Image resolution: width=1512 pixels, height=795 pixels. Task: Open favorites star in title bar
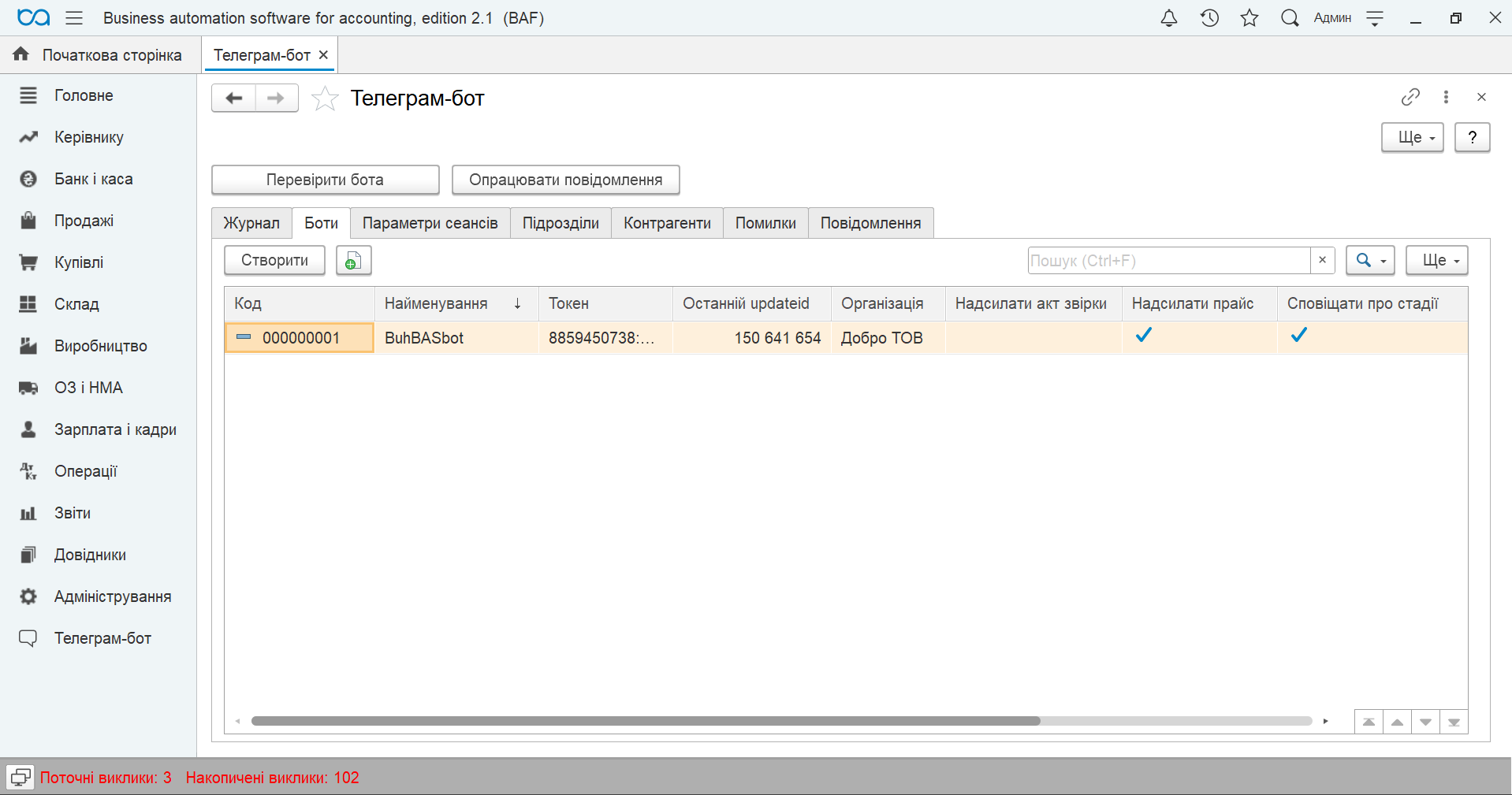pos(1249,17)
